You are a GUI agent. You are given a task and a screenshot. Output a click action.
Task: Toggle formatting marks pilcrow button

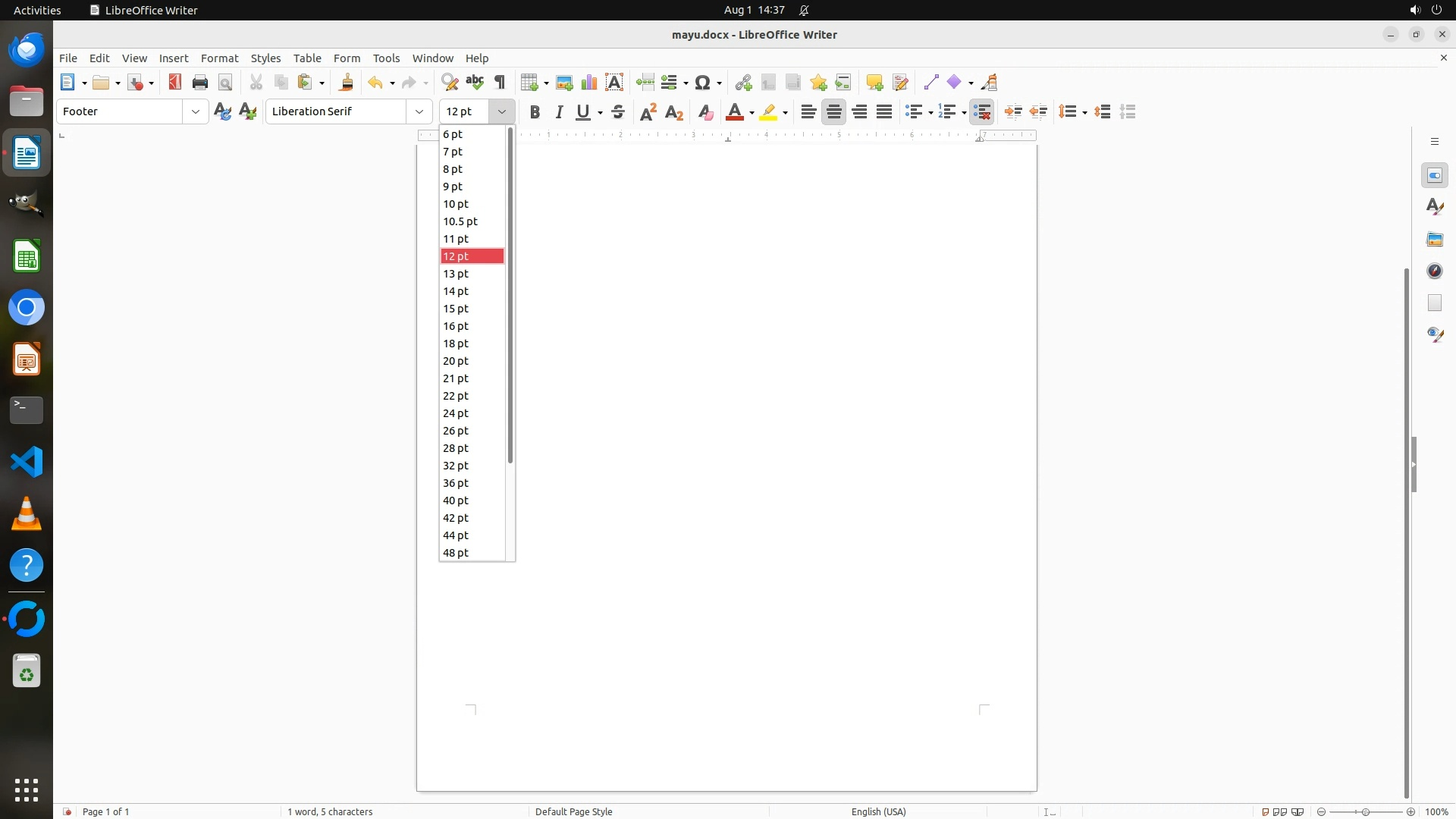[x=500, y=82]
